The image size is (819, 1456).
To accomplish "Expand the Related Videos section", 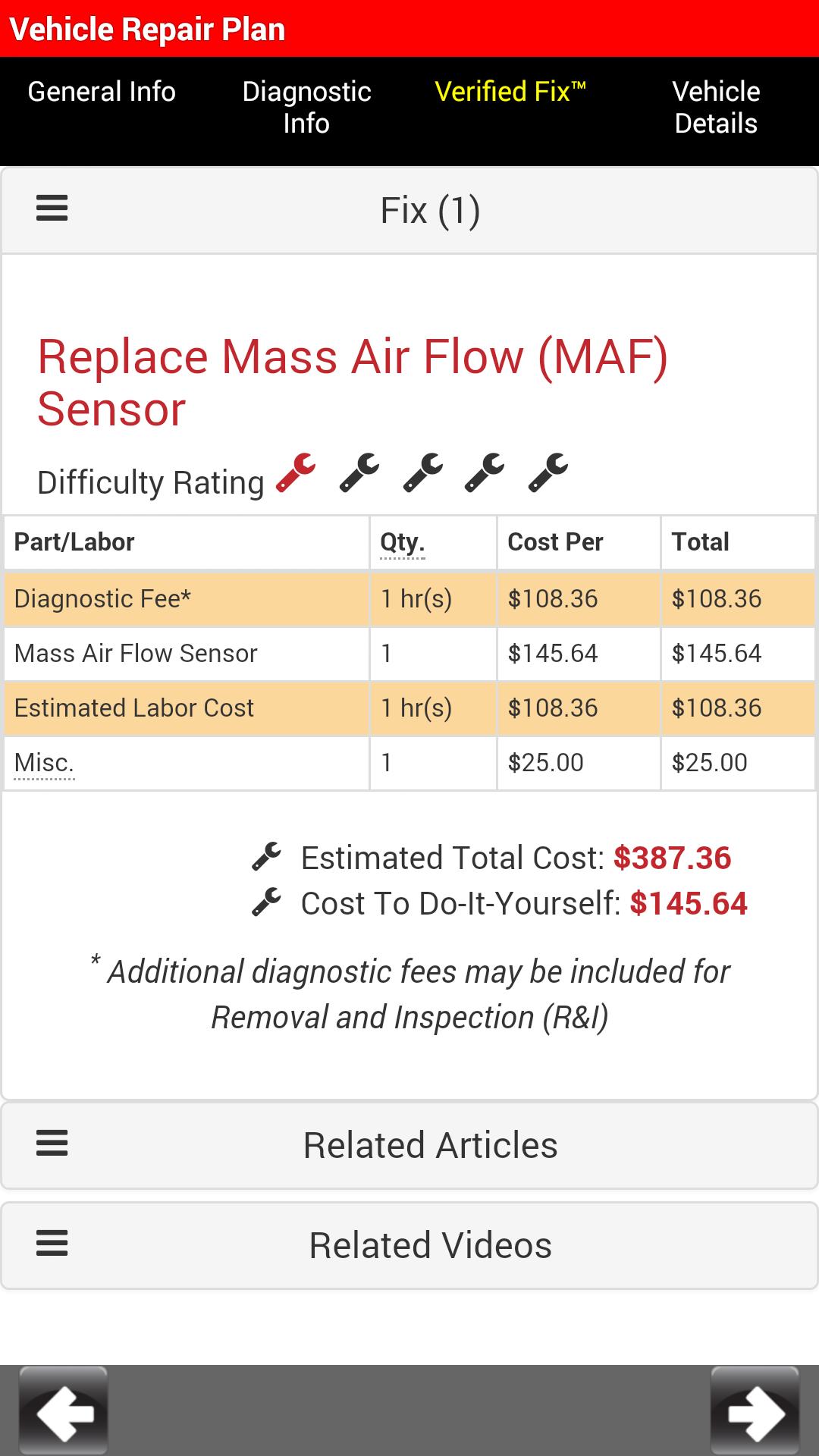I will click(x=430, y=1245).
